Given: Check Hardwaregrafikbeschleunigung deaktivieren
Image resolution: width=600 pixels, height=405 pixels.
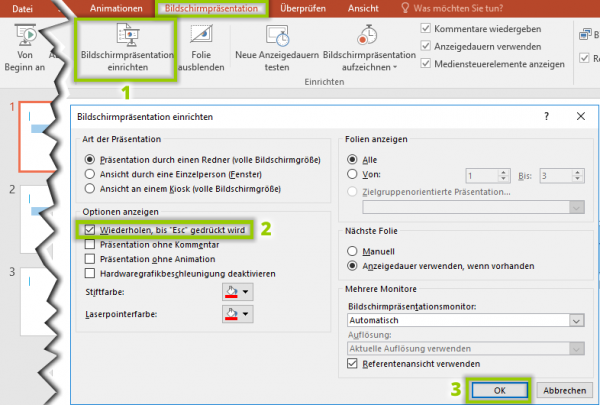Looking at the screenshot, I should pos(90,273).
